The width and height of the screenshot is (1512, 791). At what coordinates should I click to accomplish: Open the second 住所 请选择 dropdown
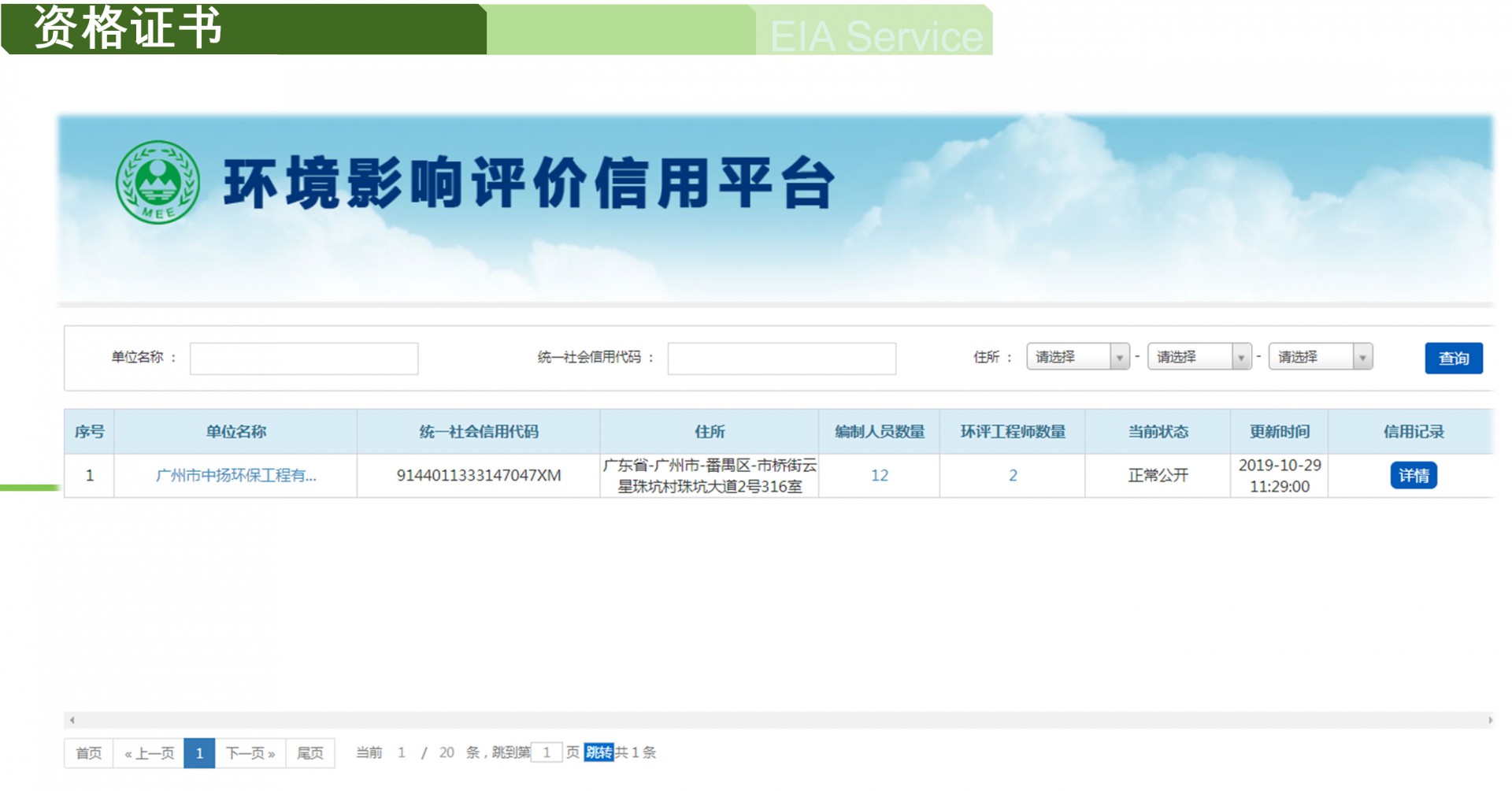pyautogui.click(x=1199, y=357)
